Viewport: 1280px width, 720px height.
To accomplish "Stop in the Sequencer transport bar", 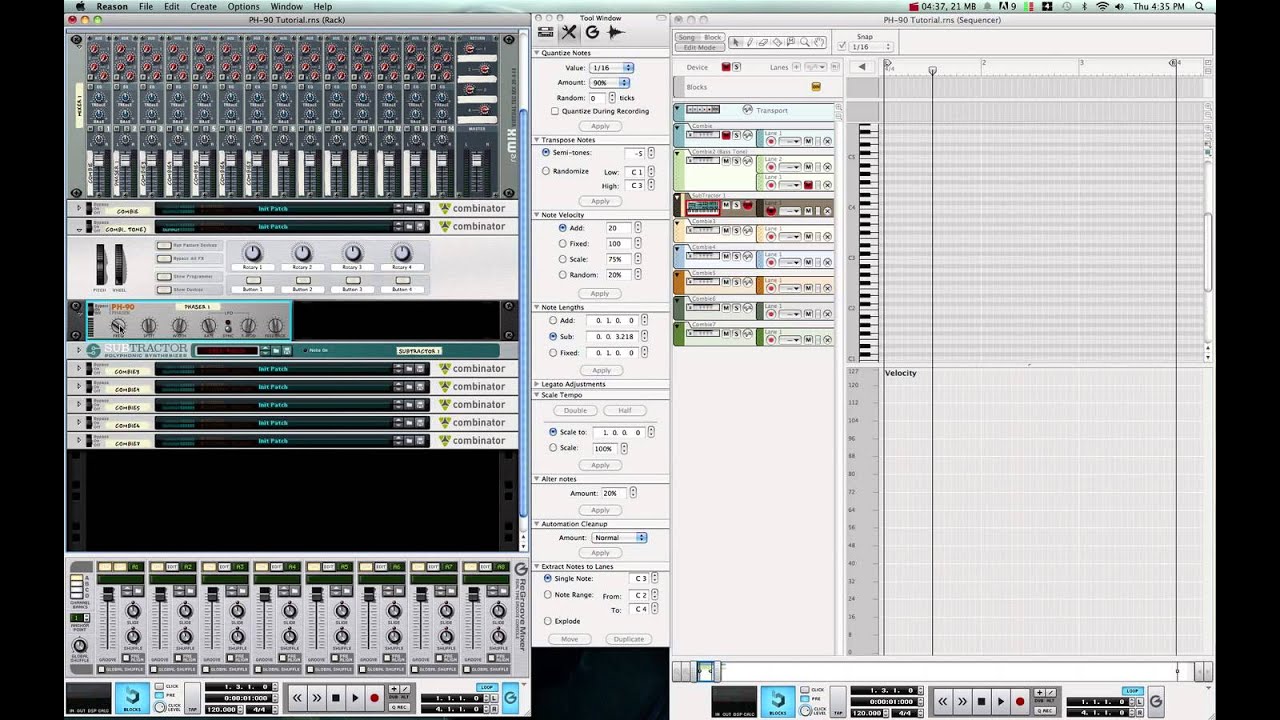I will (982, 702).
